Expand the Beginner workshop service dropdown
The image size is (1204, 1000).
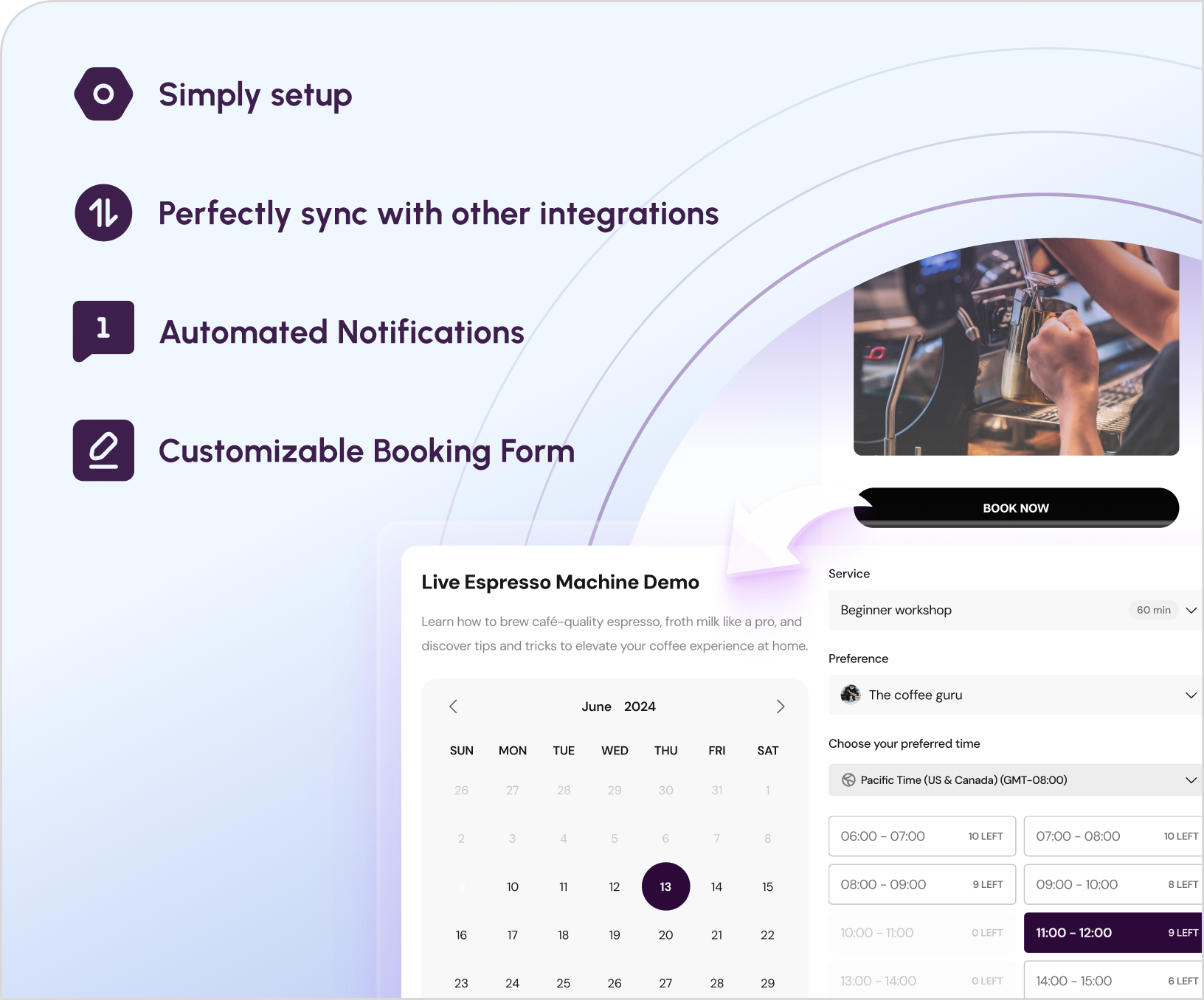[x=1190, y=610]
